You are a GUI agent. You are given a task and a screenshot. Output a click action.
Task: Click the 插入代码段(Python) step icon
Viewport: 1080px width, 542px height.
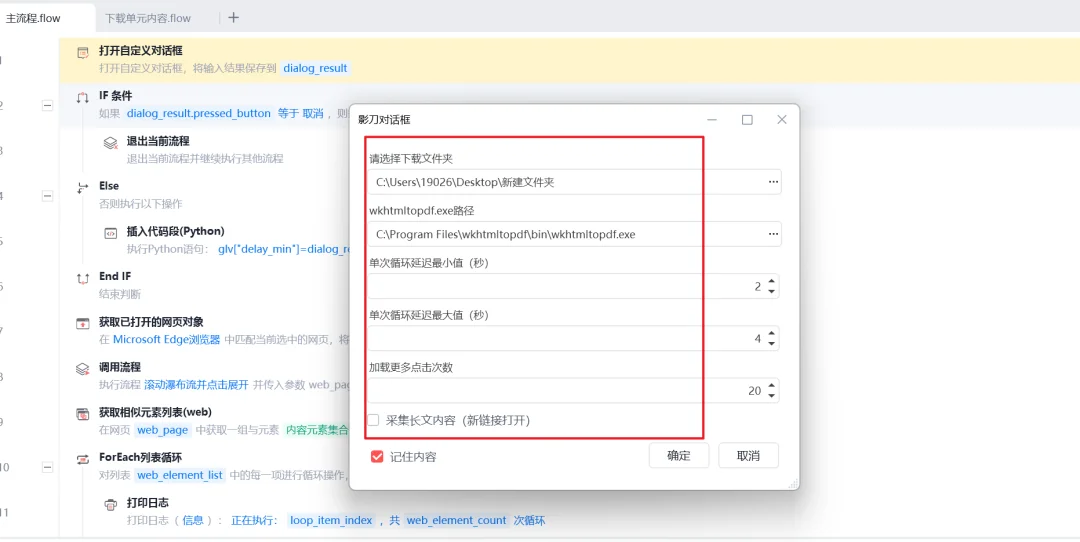click(x=110, y=233)
